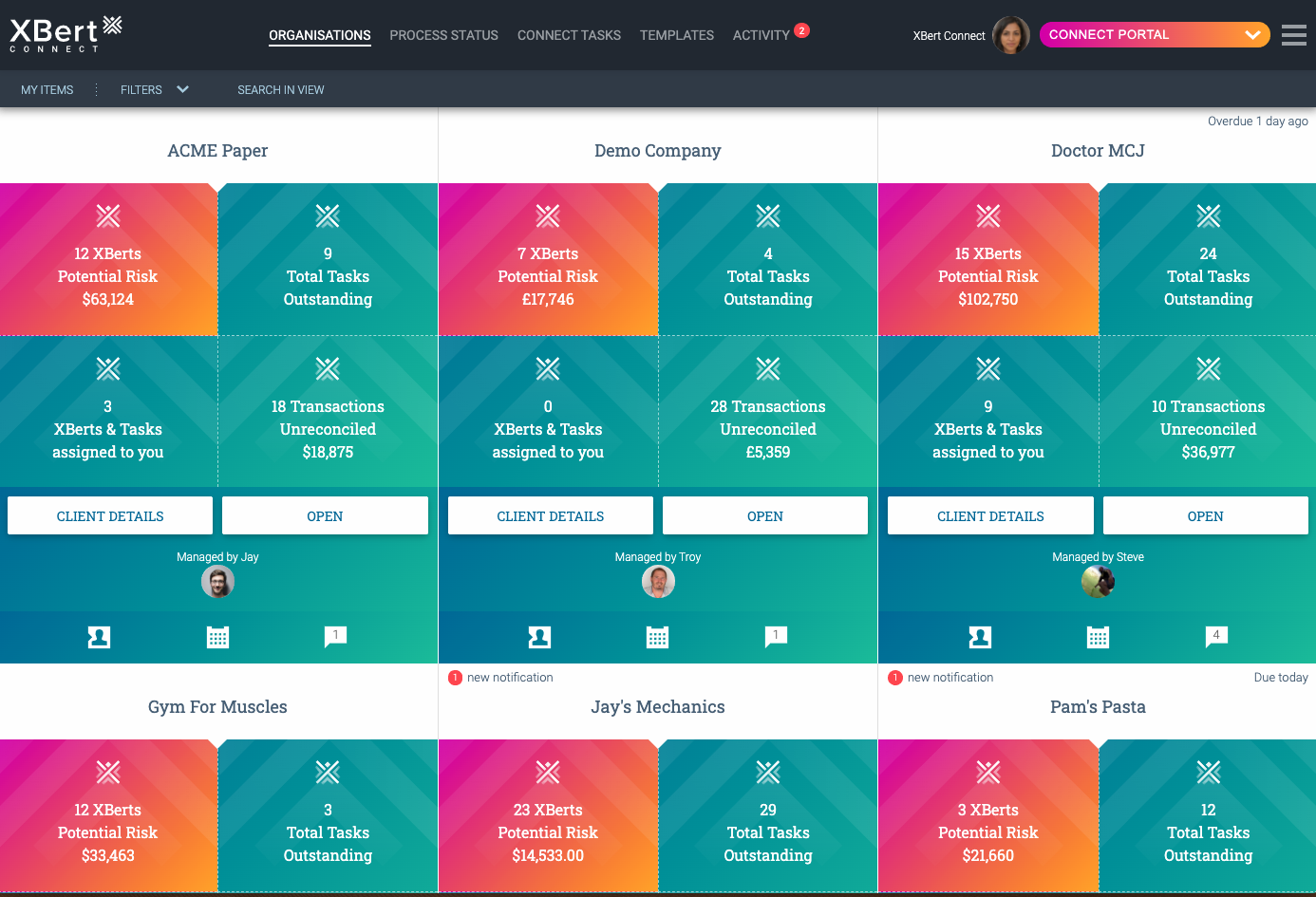The height and width of the screenshot is (897, 1316).
Task: Click Gym For Muscles 3 Total Tasks text
Action: 328,832
